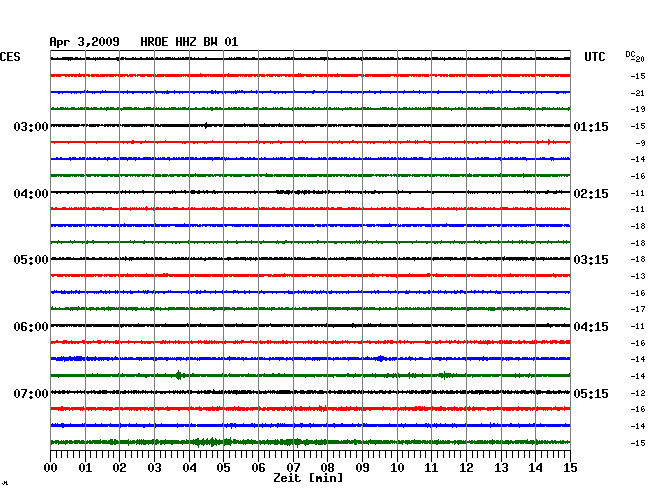650x494 pixels.
Task: Click the DC offset value "-17"
Action: tap(638, 309)
